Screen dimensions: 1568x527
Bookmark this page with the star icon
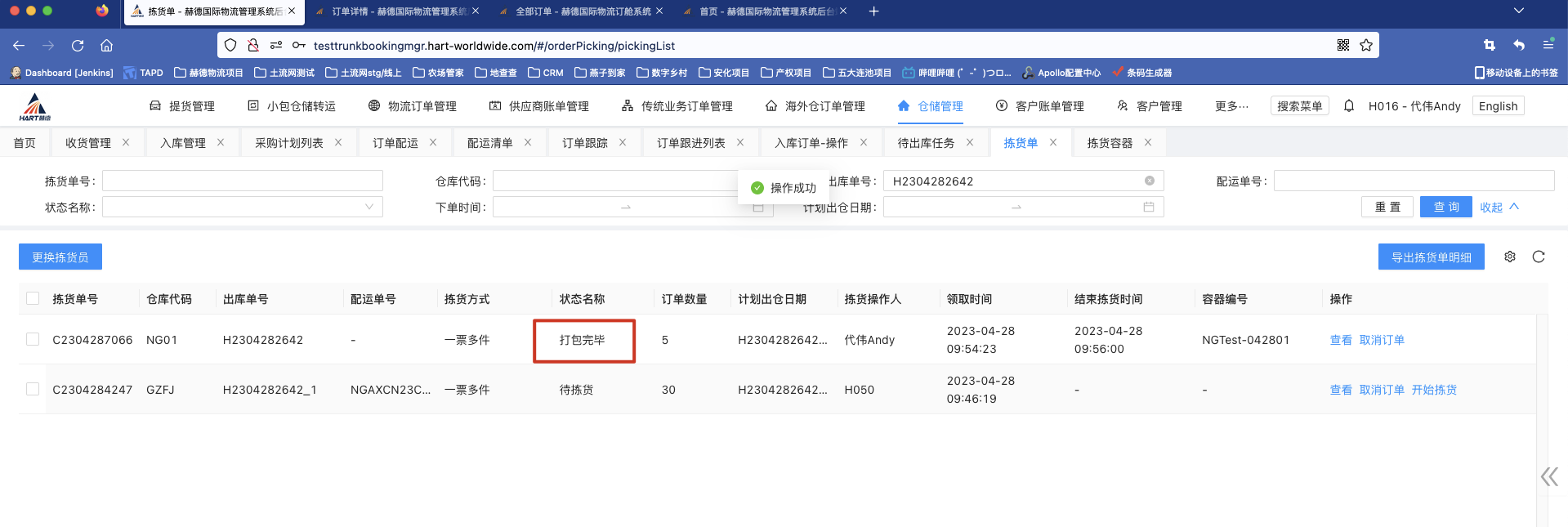pyautogui.click(x=1366, y=45)
